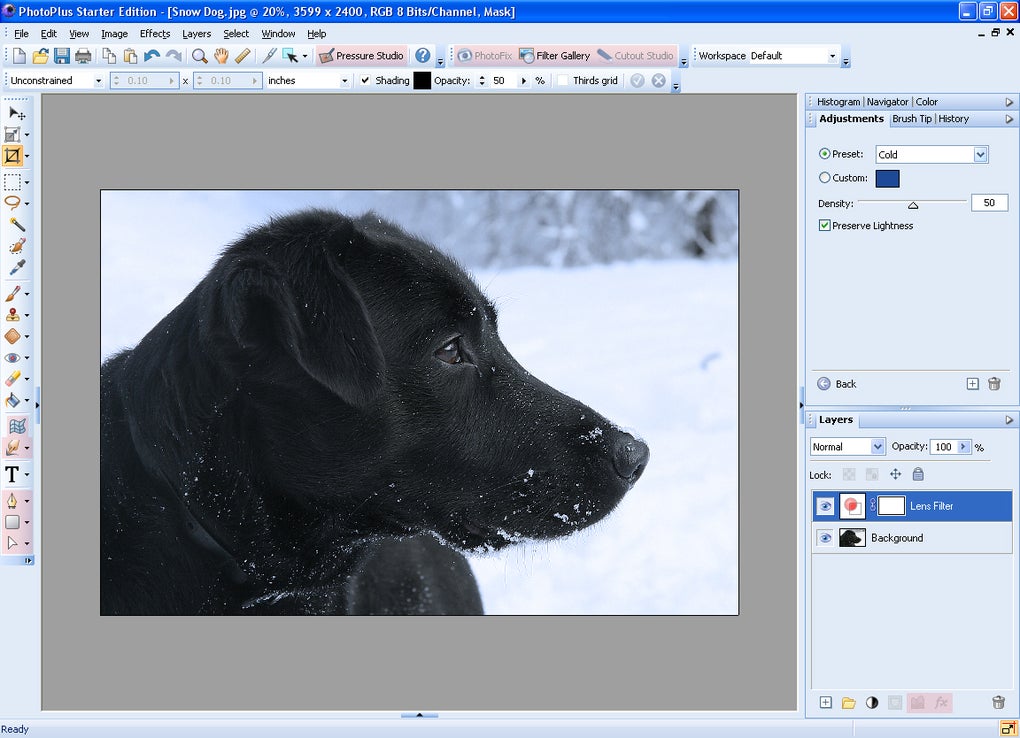The image size is (1020, 738).
Task: Select the Text tool
Action: [x=13, y=474]
